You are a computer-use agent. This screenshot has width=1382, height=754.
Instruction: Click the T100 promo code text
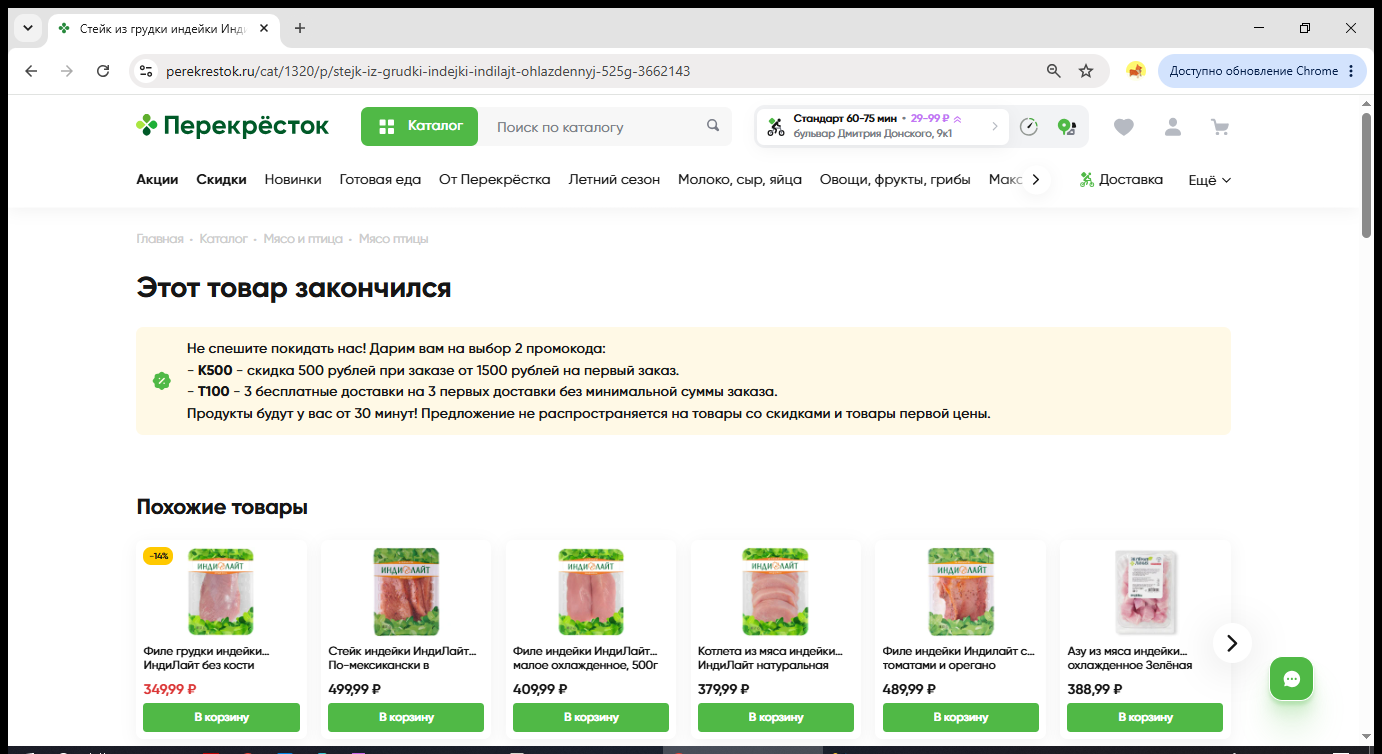point(214,392)
